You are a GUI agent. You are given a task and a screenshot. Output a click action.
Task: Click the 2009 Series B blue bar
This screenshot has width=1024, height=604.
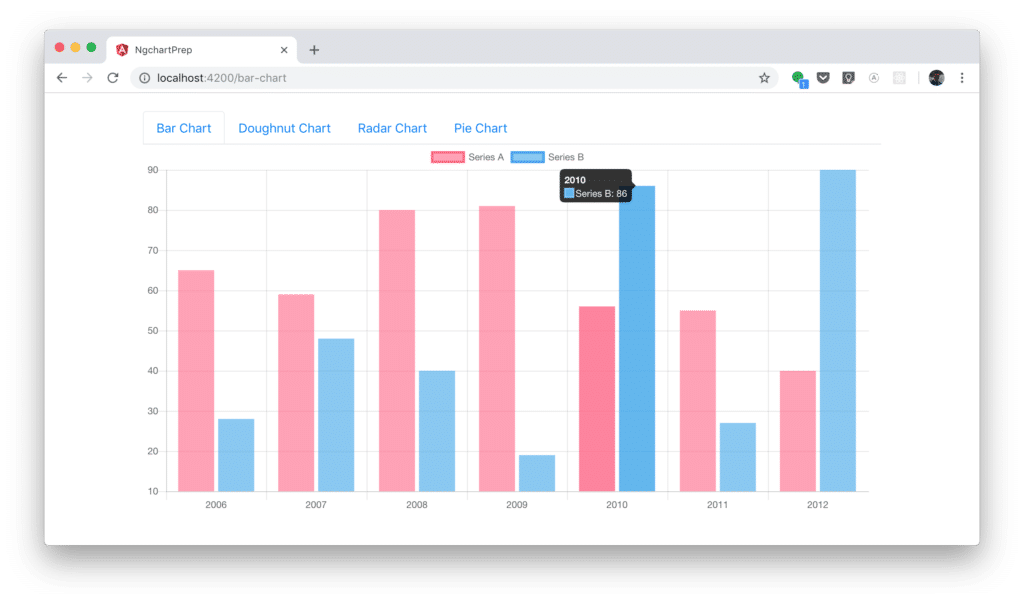pyautogui.click(x=537, y=473)
